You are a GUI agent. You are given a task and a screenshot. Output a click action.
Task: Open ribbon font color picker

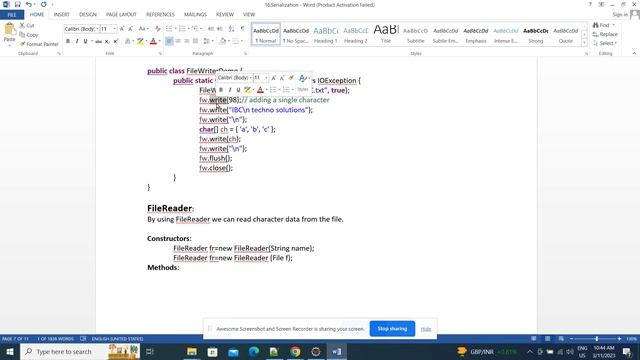click(x=159, y=41)
